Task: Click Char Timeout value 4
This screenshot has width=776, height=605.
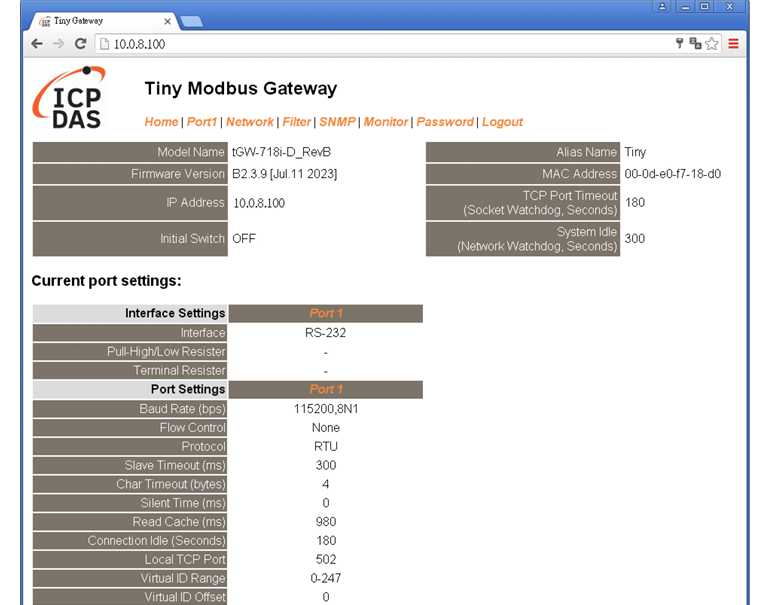Action: coord(326,484)
